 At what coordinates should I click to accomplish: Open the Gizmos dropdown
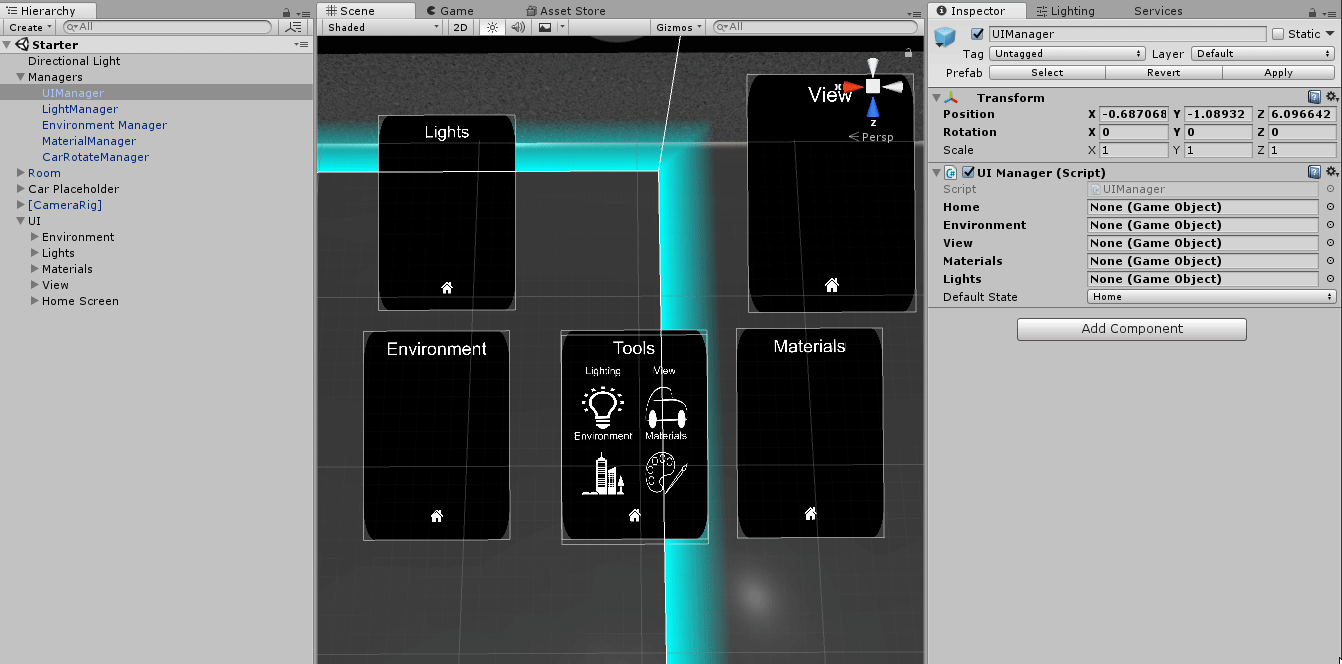click(x=679, y=27)
